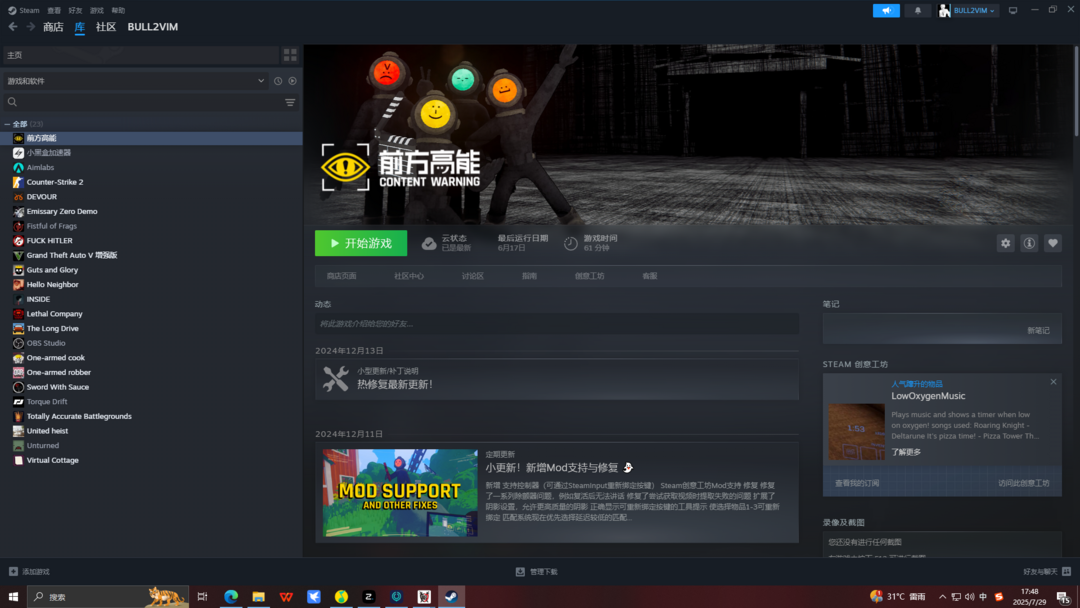Image resolution: width=1080 pixels, height=608 pixels.
Task: Switch to the 库 tab
Action: pyautogui.click(x=80, y=27)
